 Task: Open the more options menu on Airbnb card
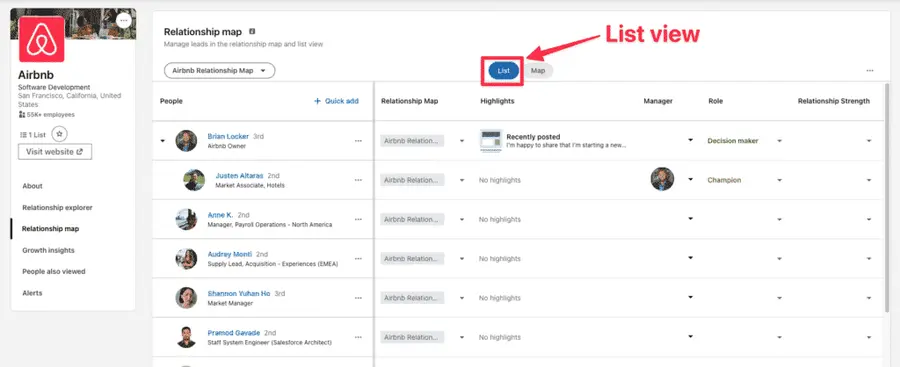pos(123,21)
